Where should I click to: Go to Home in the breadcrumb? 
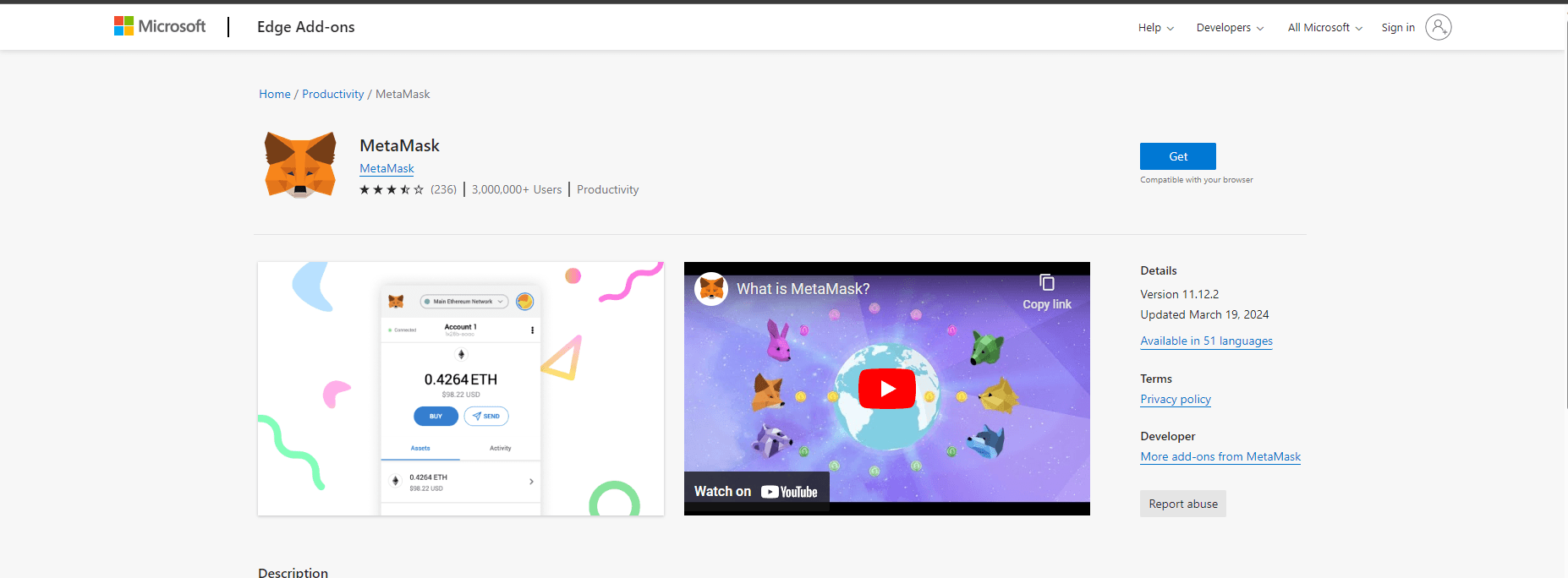275,94
